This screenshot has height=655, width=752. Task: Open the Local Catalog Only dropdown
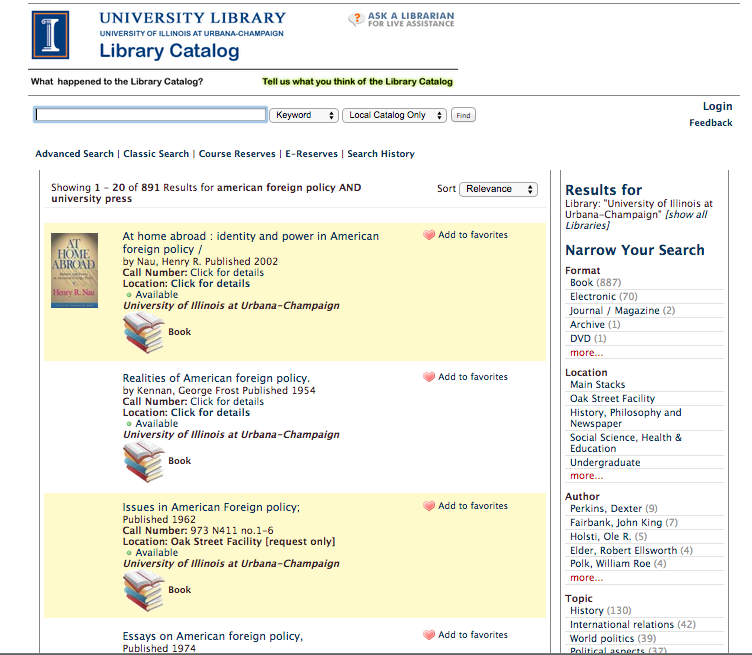[x=394, y=115]
